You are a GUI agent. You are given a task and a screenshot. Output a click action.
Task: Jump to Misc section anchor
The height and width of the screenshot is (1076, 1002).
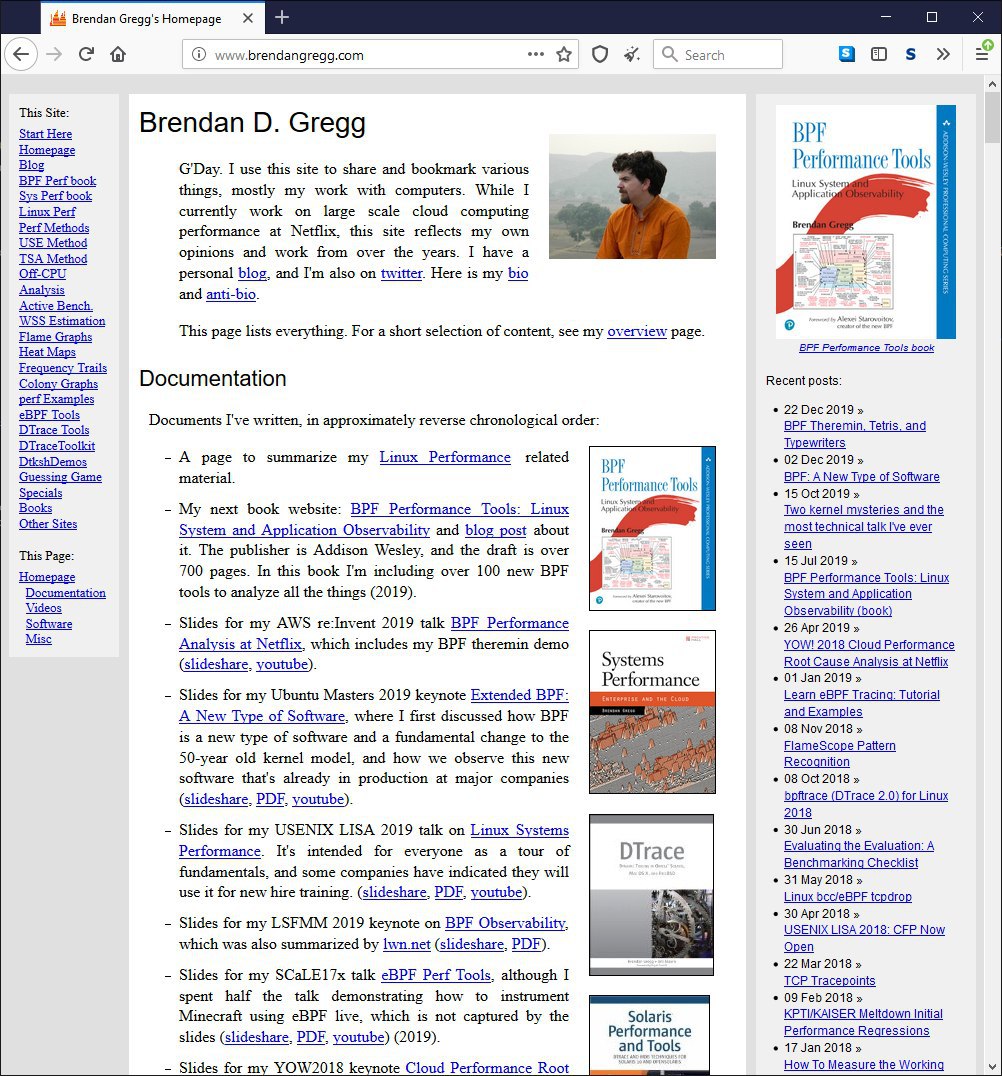tap(38, 639)
